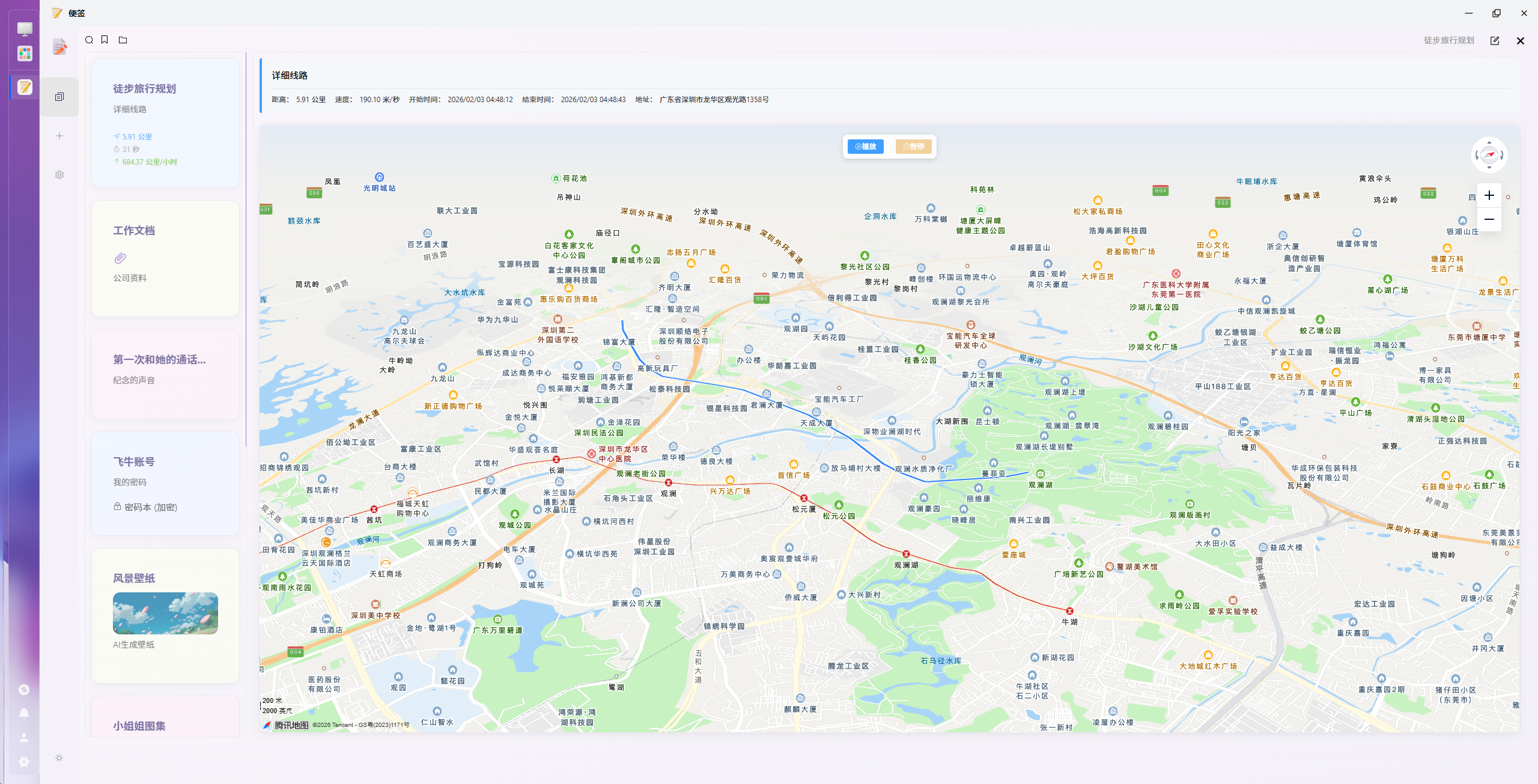1538x784 pixels.
Task: Reset map orientation with the compass control
Action: 1489,155
